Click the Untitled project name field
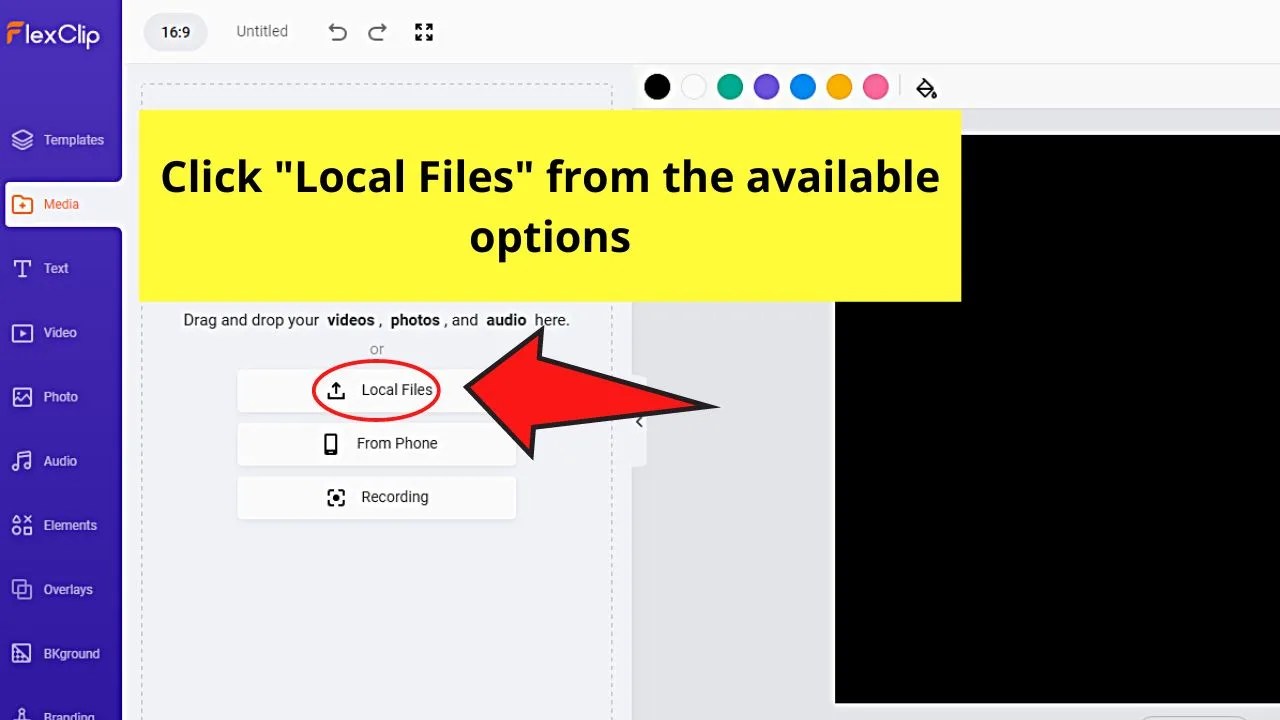Screen dimensions: 1280x720 point(261,31)
